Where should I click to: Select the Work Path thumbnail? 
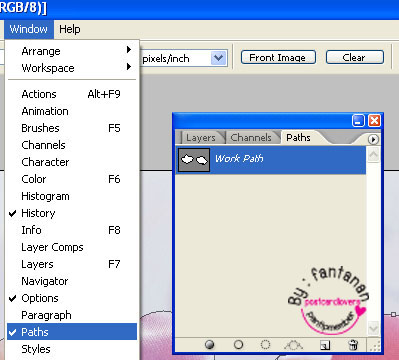tap(194, 160)
